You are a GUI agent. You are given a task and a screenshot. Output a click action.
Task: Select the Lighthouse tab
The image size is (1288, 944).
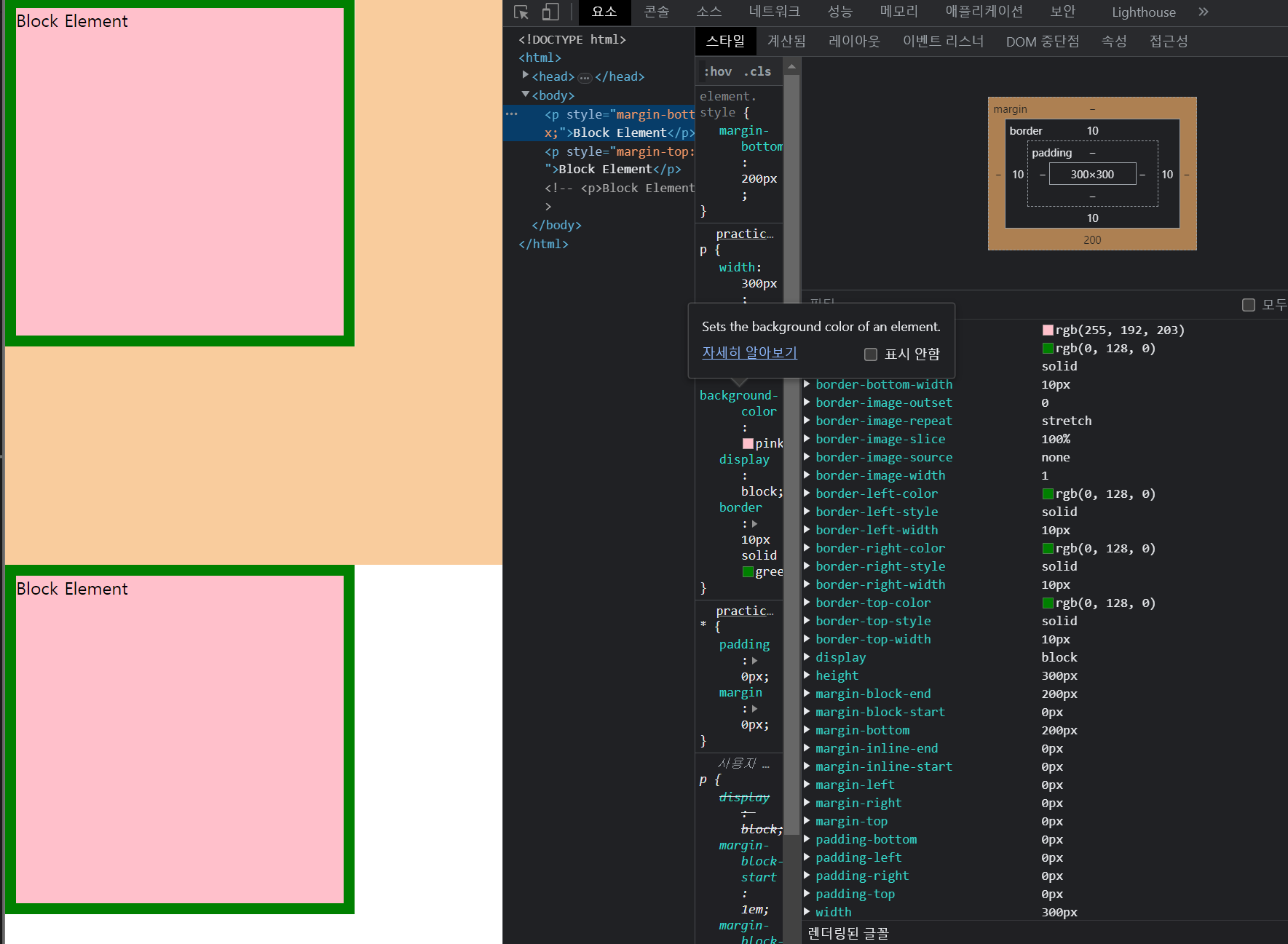pos(1144,12)
